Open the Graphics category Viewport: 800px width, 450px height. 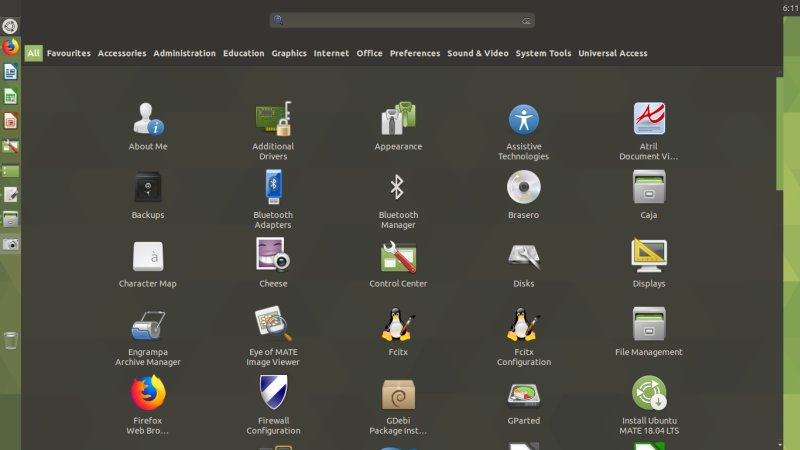point(289,53)
